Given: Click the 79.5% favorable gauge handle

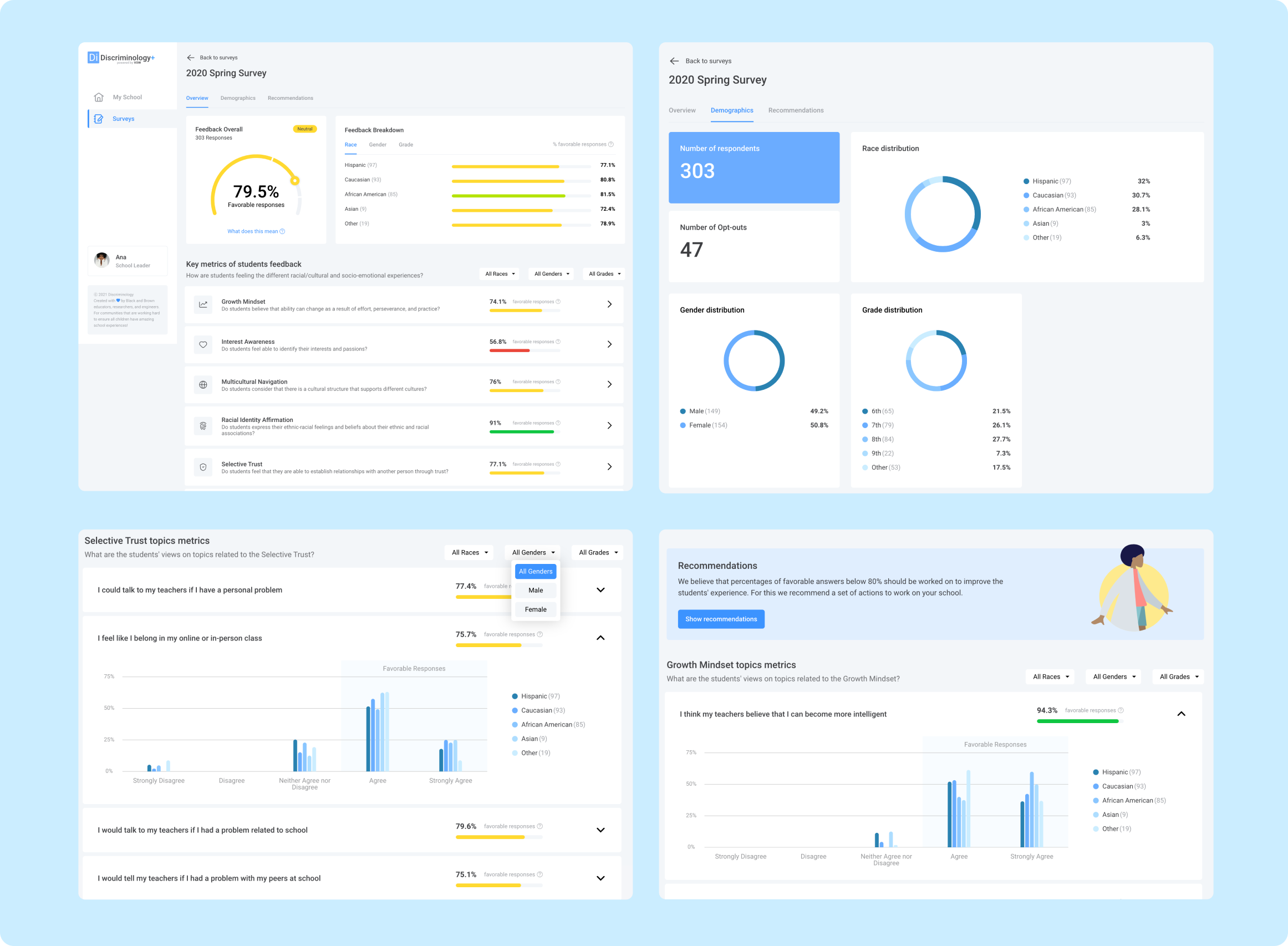Looking at the screenshot, I should (x=295, y=181).
